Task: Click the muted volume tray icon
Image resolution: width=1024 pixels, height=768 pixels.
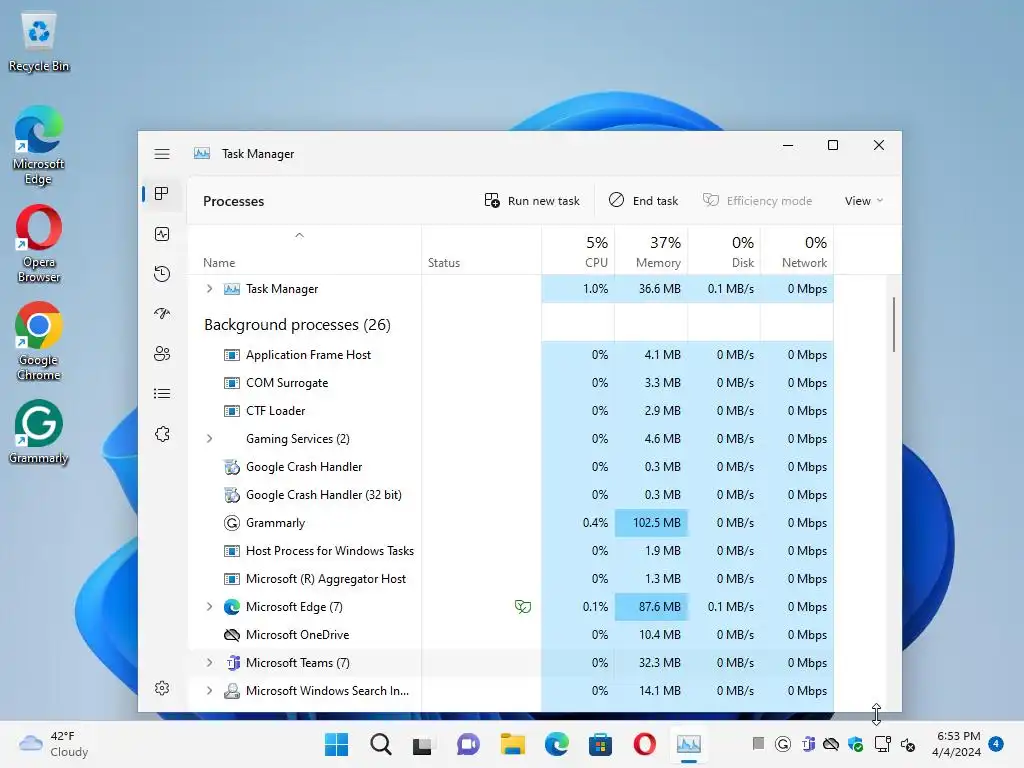Action: (908, 744)
